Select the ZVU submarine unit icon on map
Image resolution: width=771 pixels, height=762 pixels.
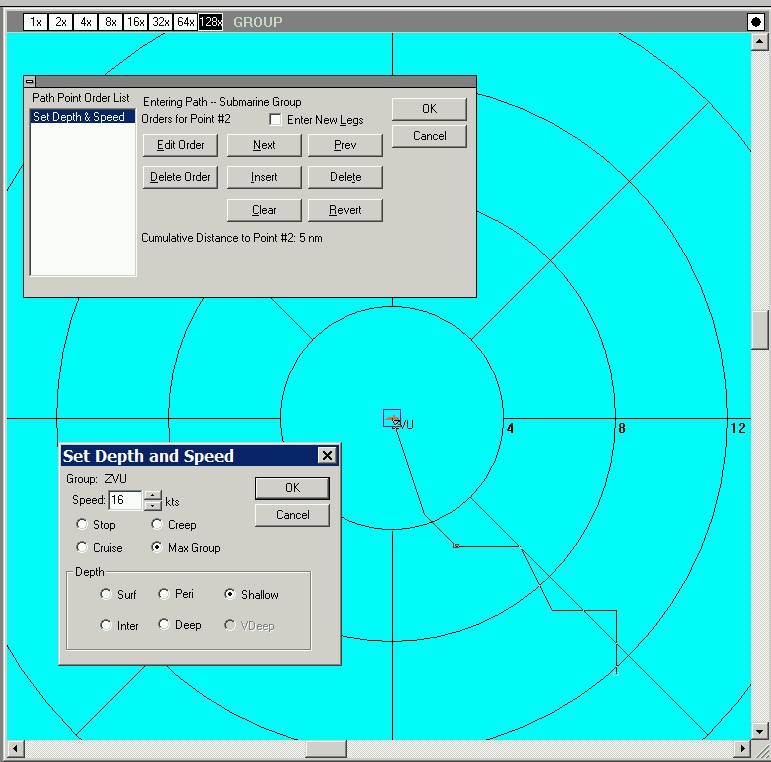(x=392, y=418)
